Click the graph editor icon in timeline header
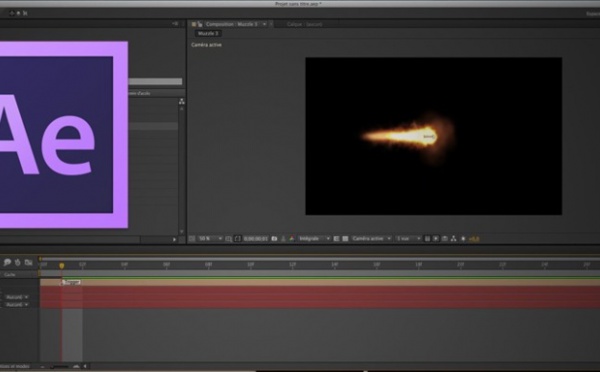This screenshot has height=372, width=600. [x=28, y=262]
